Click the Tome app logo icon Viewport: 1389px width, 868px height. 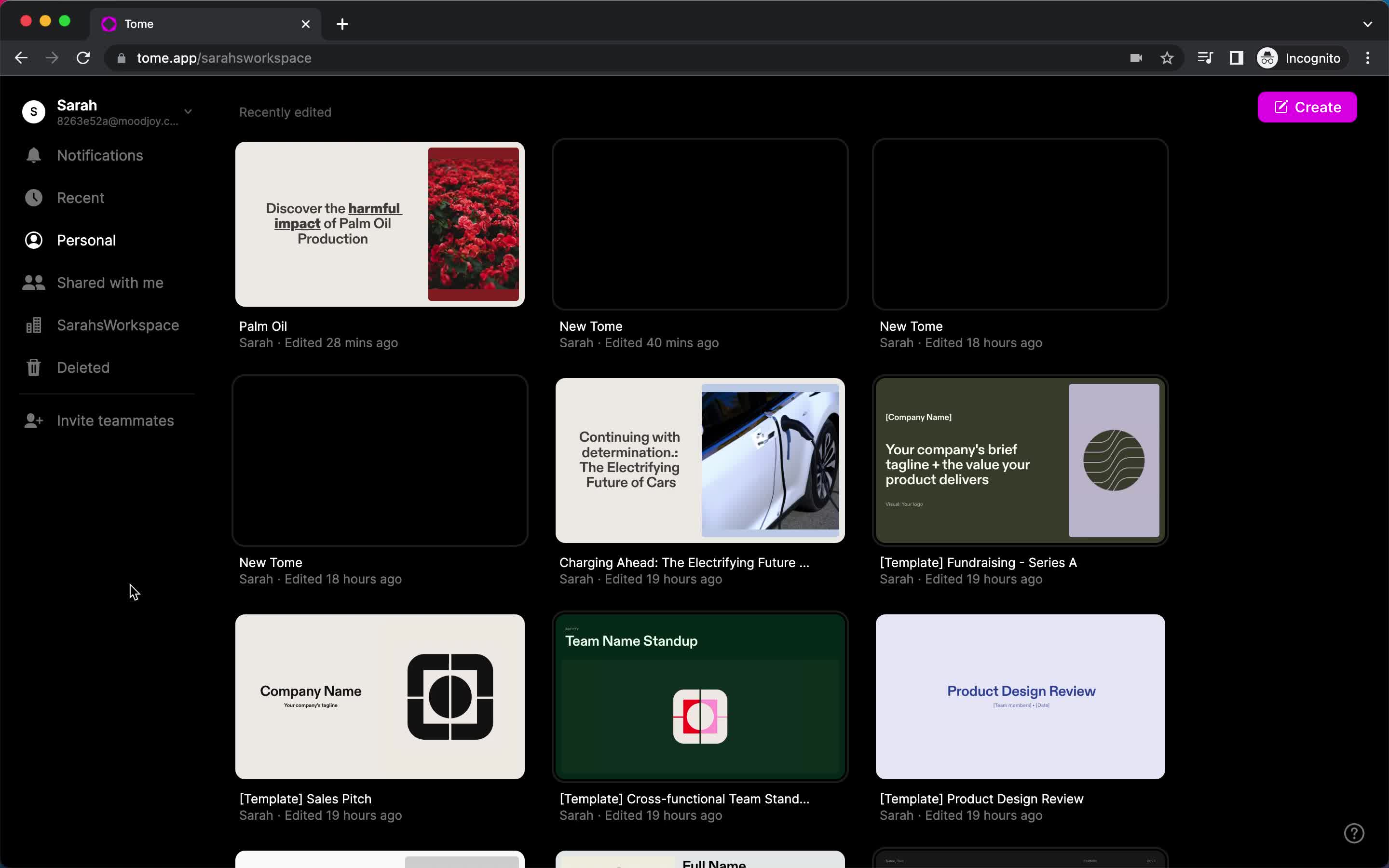coord(109,24)
